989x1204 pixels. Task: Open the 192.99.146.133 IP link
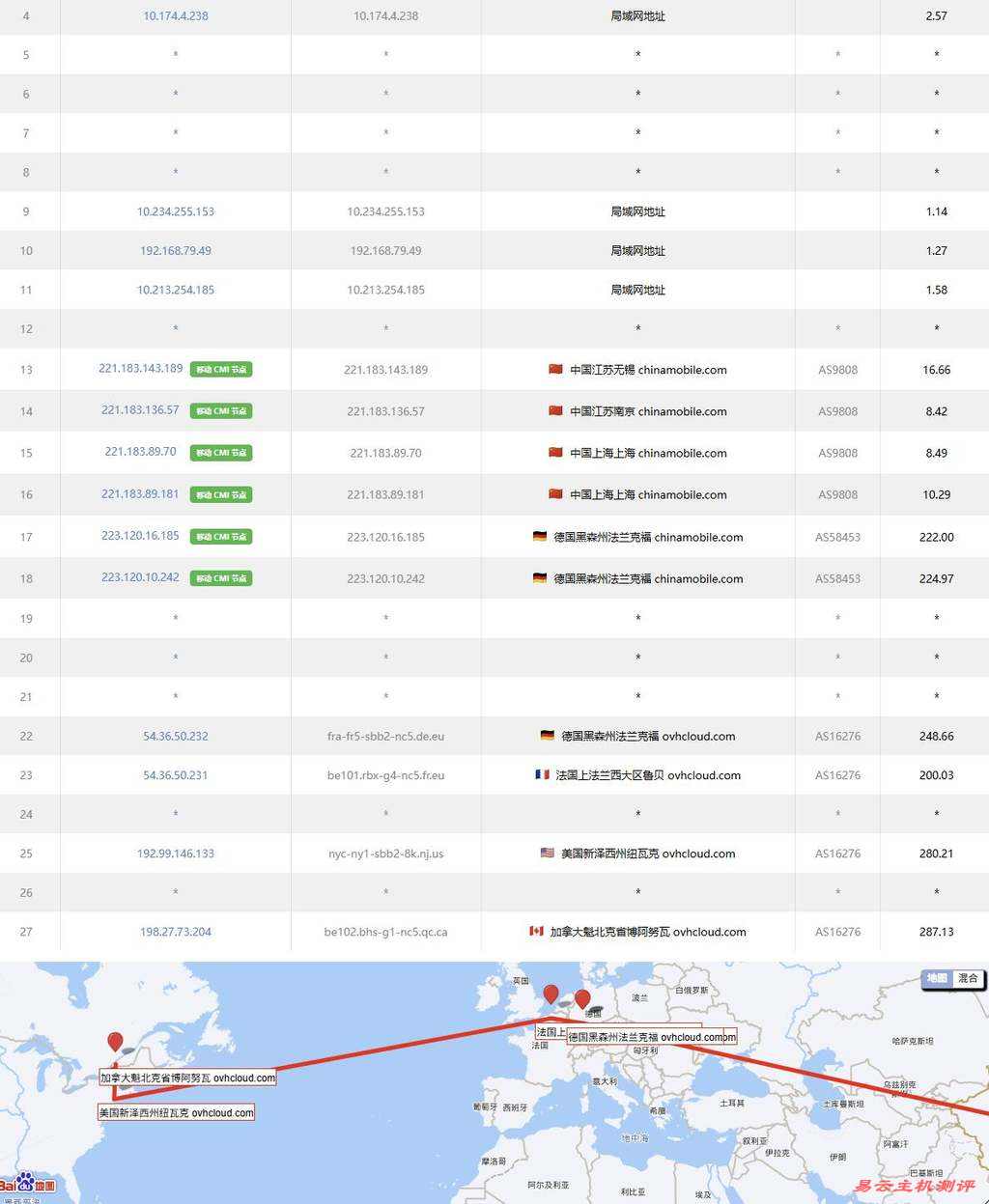pos(176,854)
